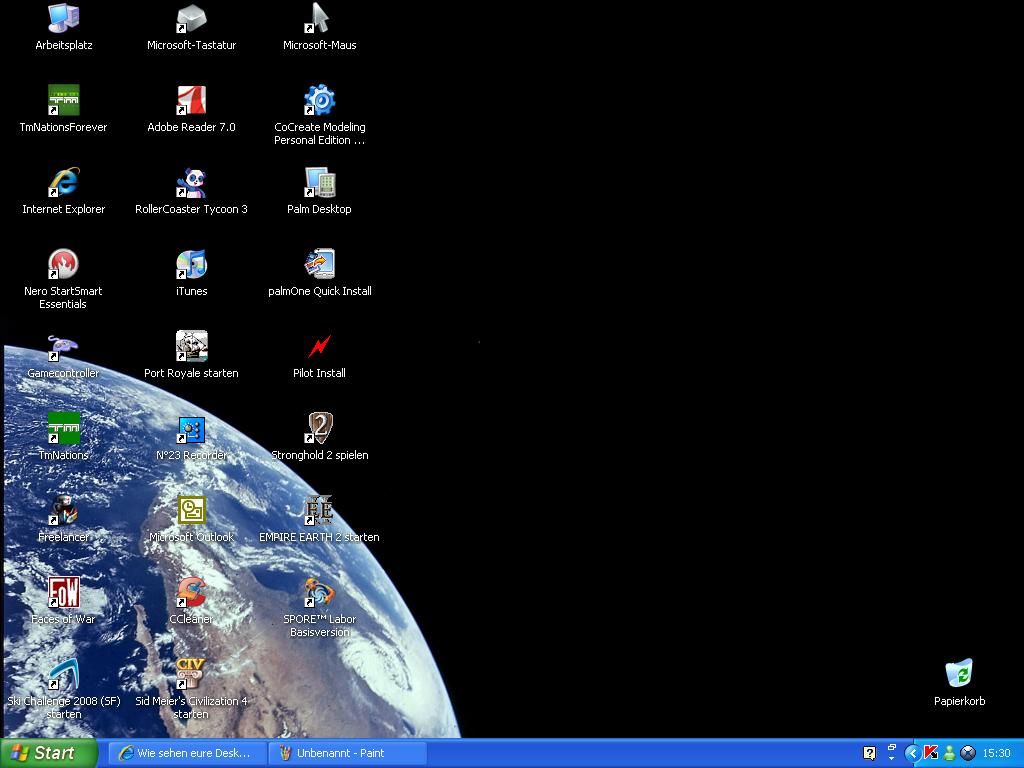Select the CCleaner shortcut icon
Image resolution: width=1024 pixels, height=768 pixels.
coord(191,592)
